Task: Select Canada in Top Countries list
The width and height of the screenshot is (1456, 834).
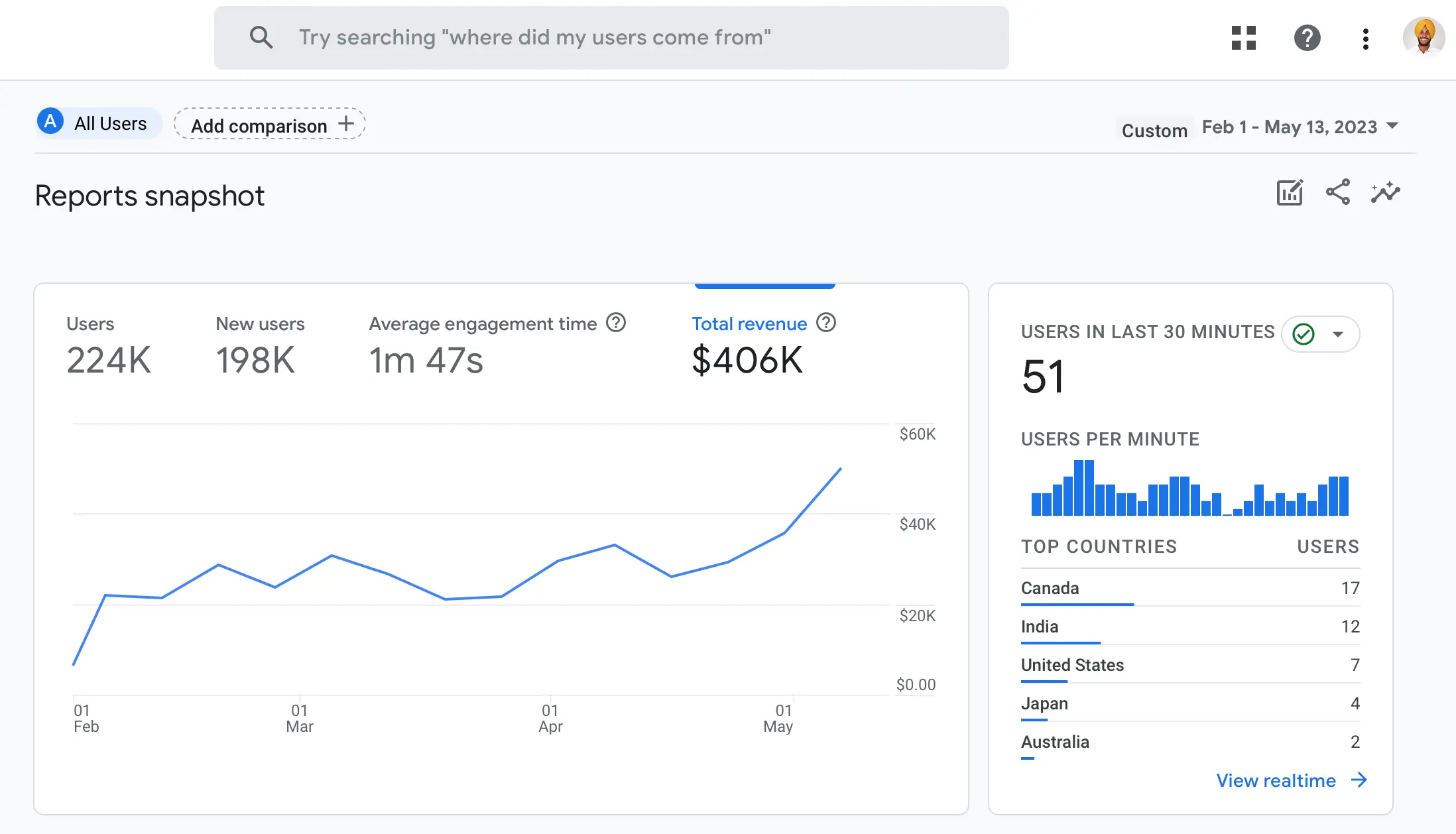Action: (1049, 588)
